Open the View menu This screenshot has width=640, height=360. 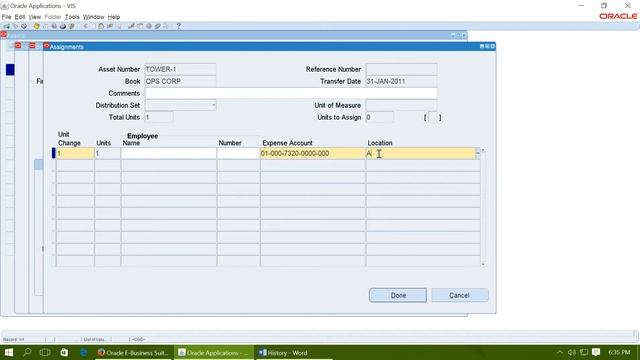click(34, 17)
